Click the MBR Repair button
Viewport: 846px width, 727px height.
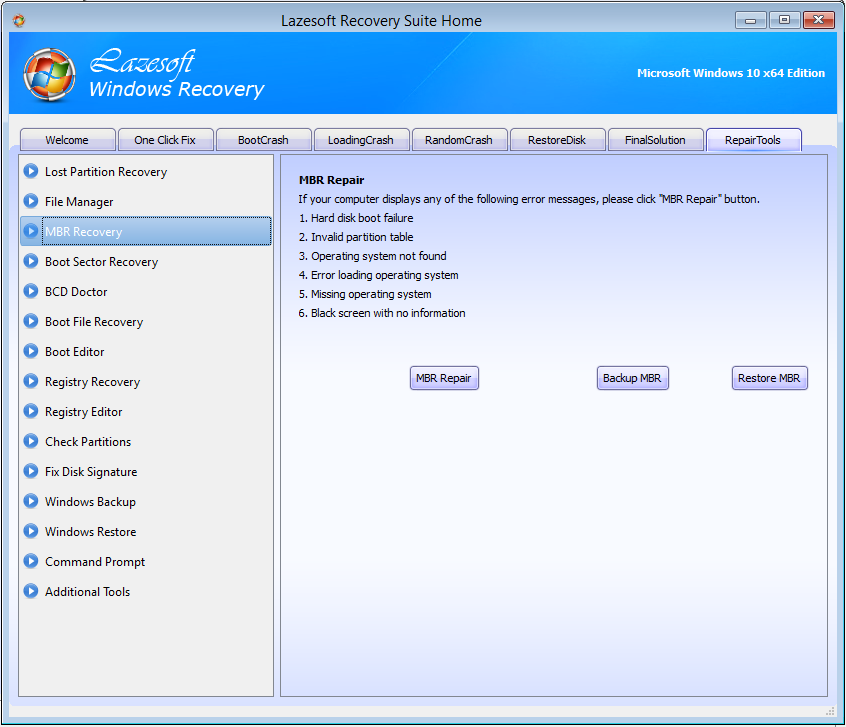(444, 378)
